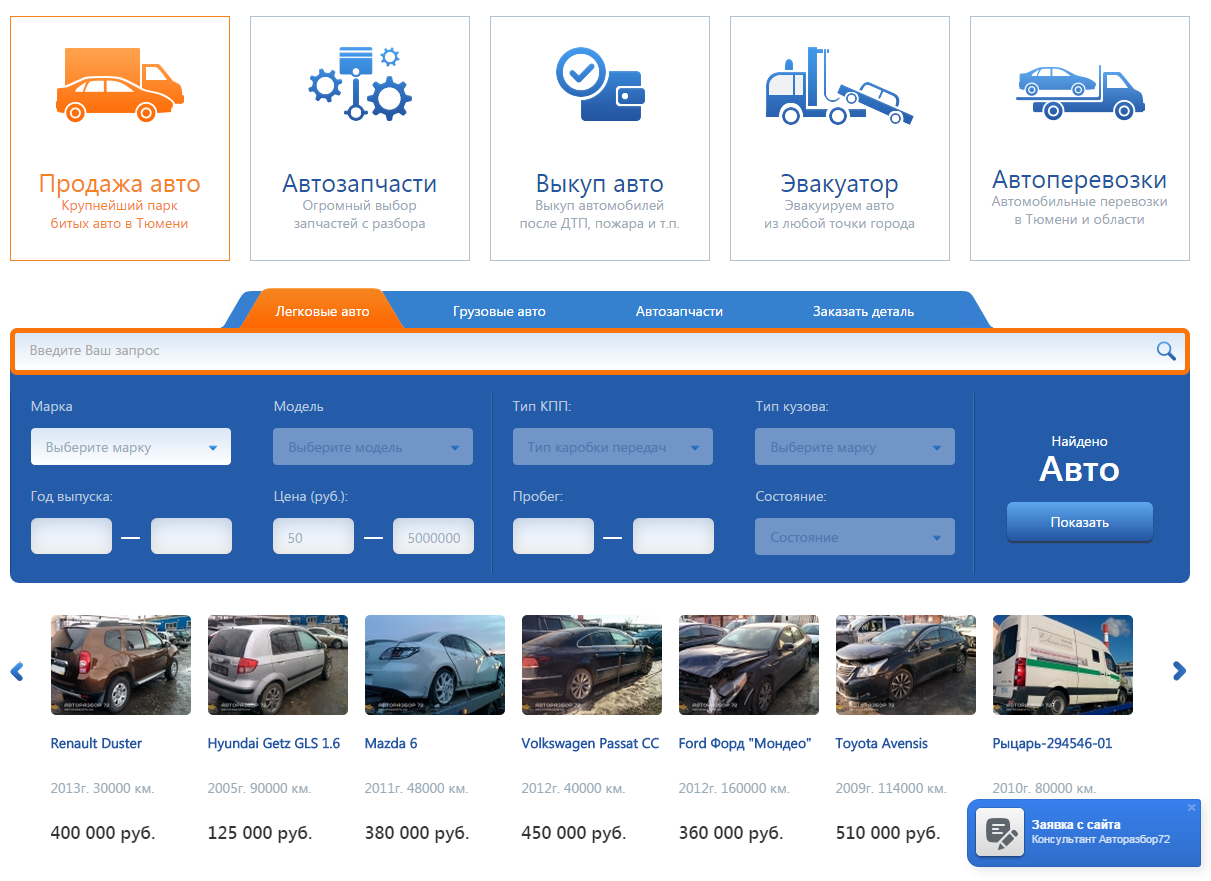Click the 2009г. 114000 км. text

(891, 788)
